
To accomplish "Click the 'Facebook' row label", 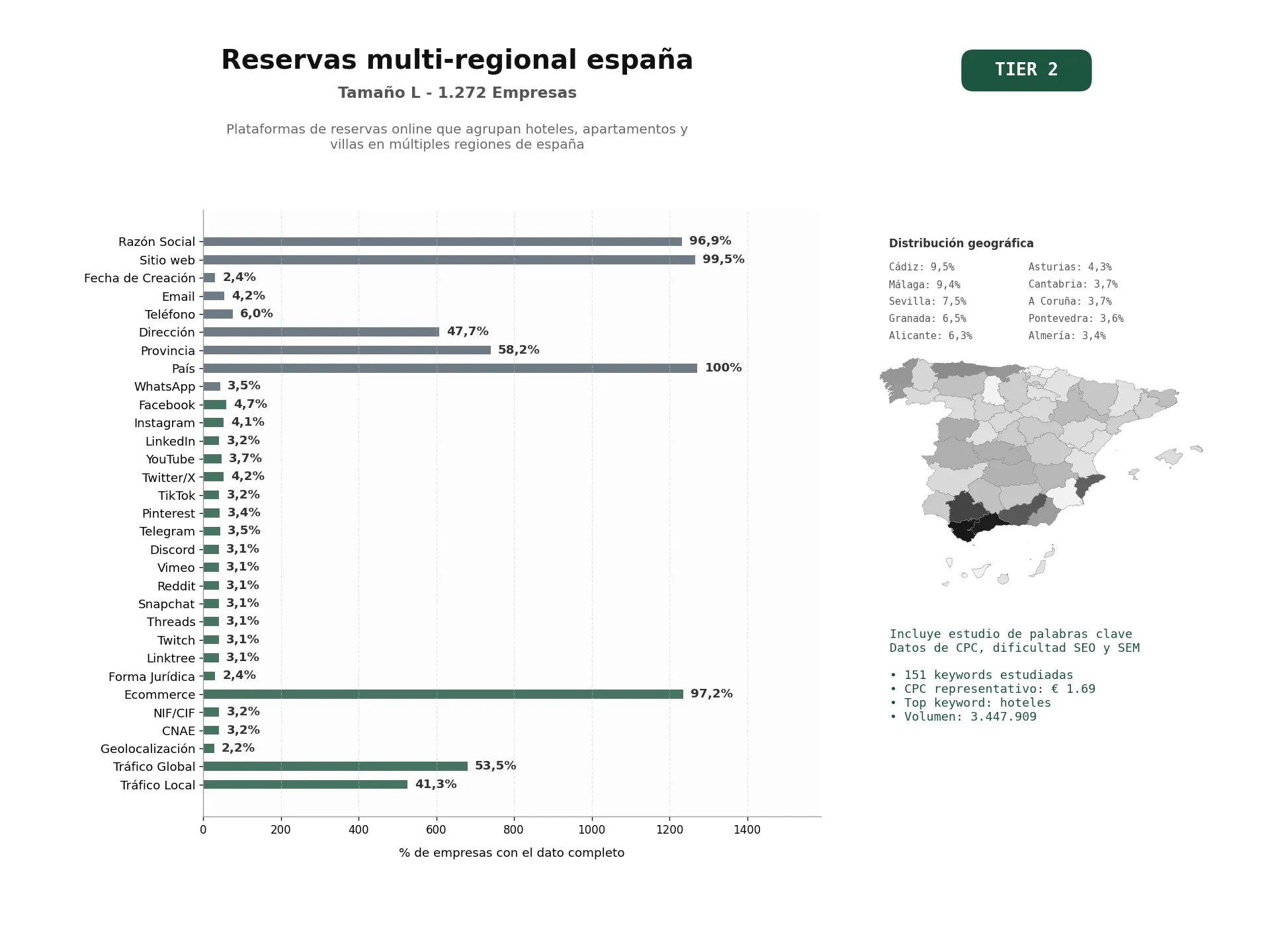I will 167,405.
